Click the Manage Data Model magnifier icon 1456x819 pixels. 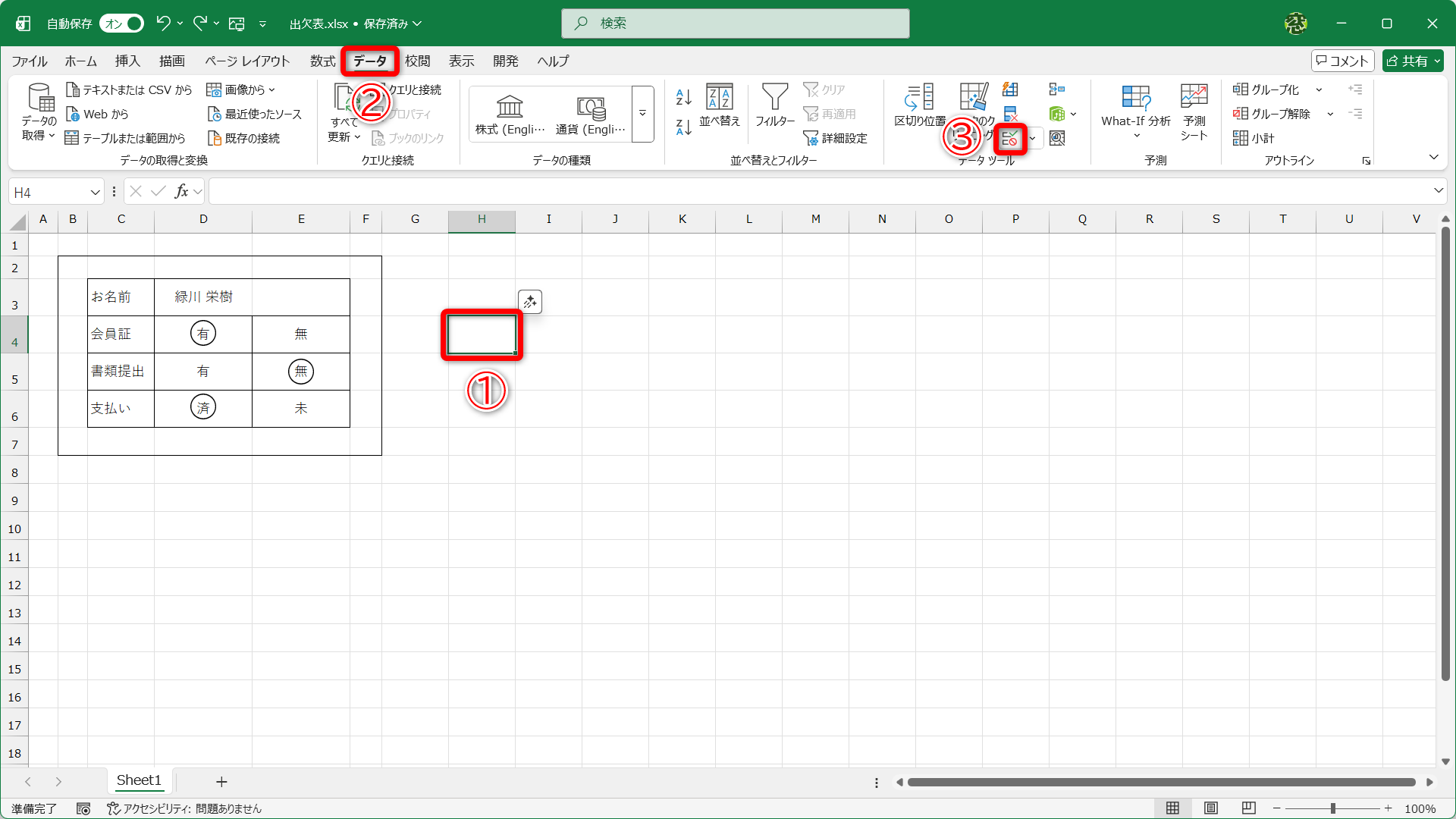coord(1057,138)
